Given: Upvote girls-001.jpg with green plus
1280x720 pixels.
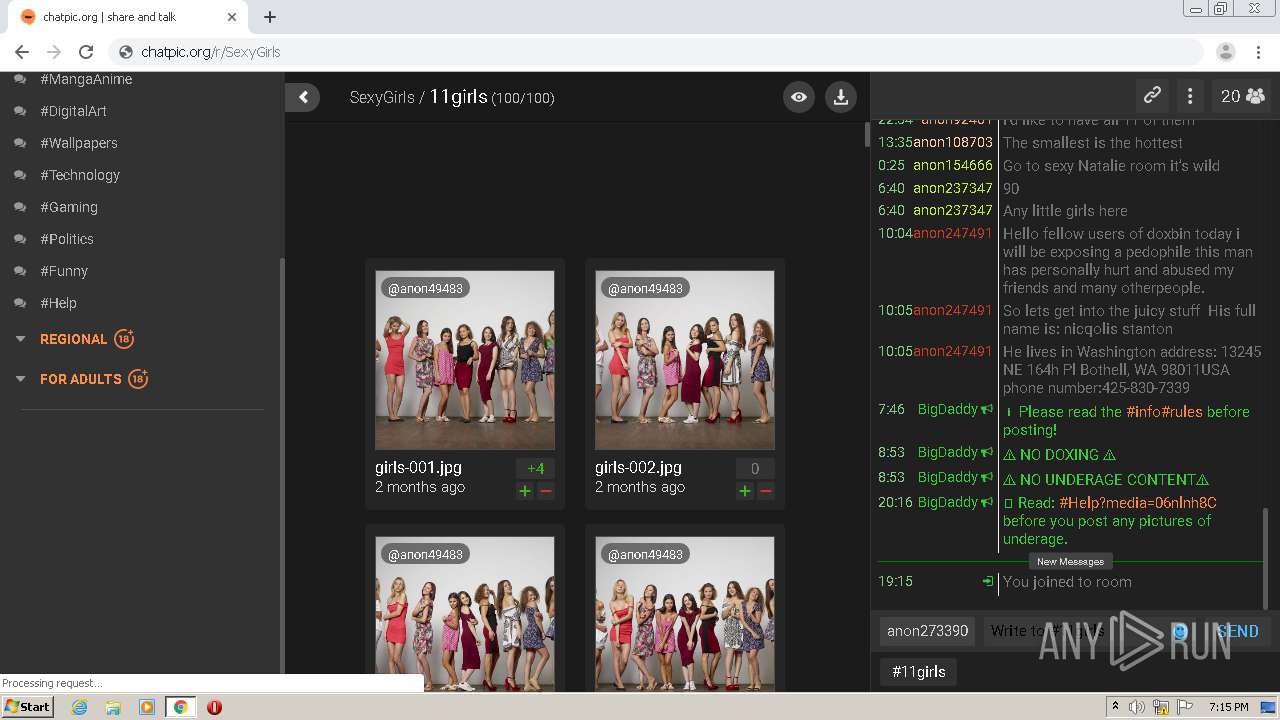Looking at the screenshot, I should (x=525, y=491).
